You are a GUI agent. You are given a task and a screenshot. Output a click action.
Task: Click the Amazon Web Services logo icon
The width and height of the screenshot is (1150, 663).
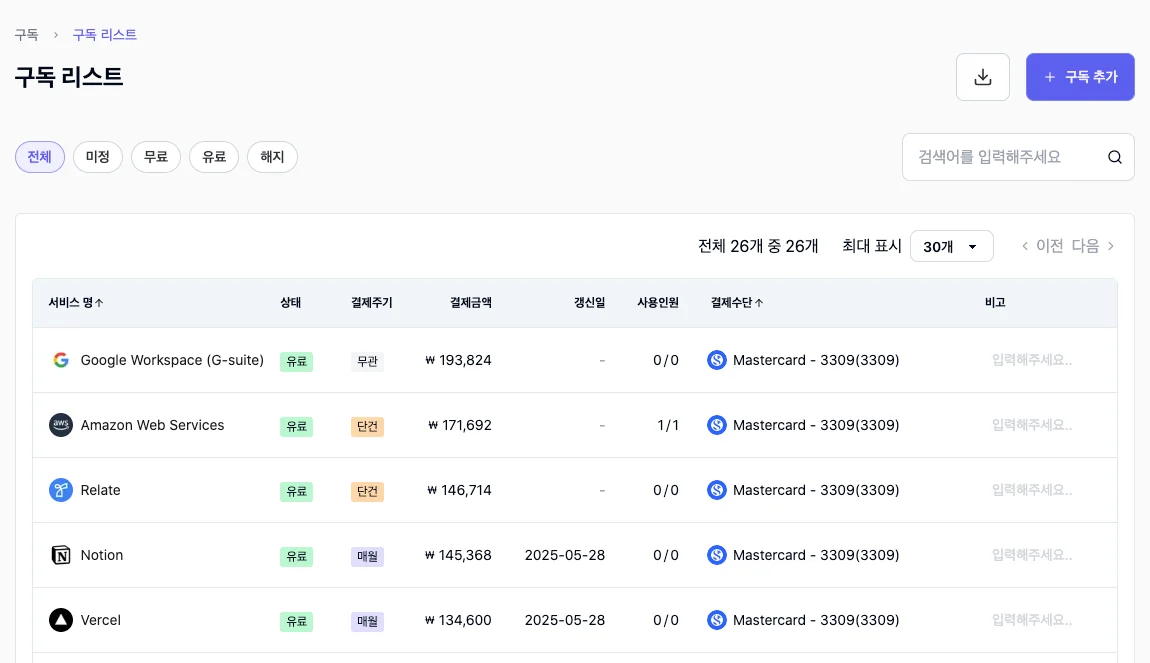coord(61,425)
